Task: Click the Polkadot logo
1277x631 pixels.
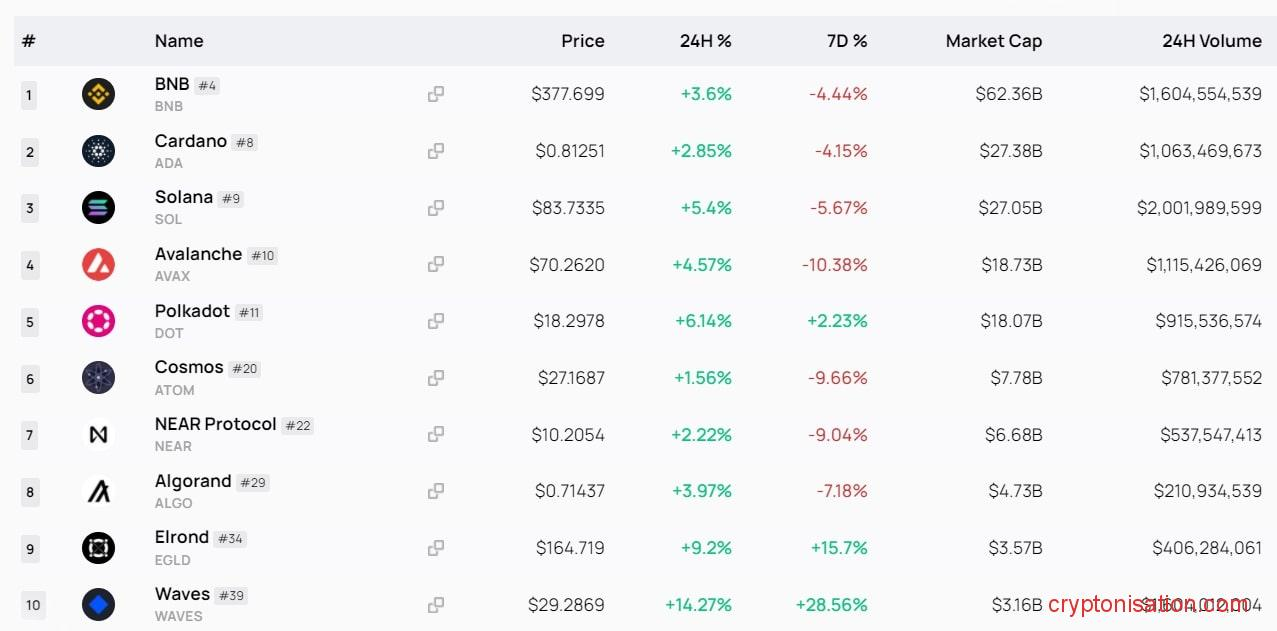Action: pyautogui.click(x=98, y=321)
